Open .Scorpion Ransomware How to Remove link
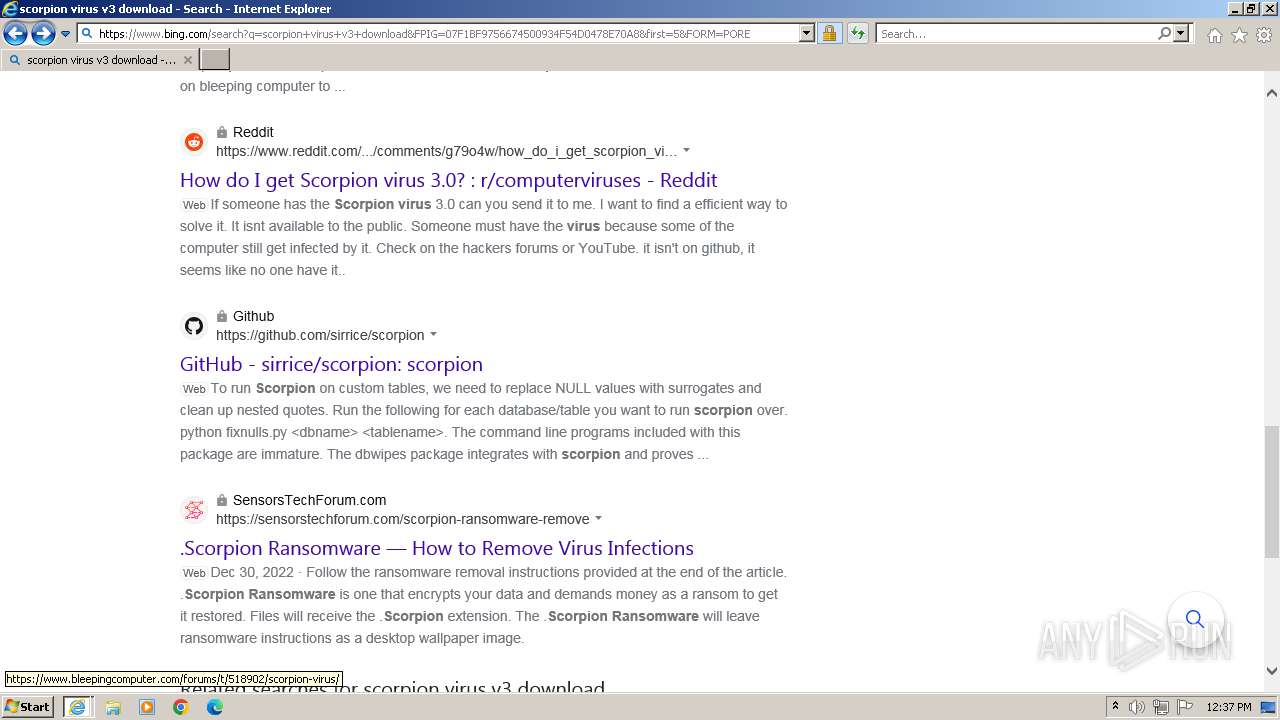 point(437,548)
